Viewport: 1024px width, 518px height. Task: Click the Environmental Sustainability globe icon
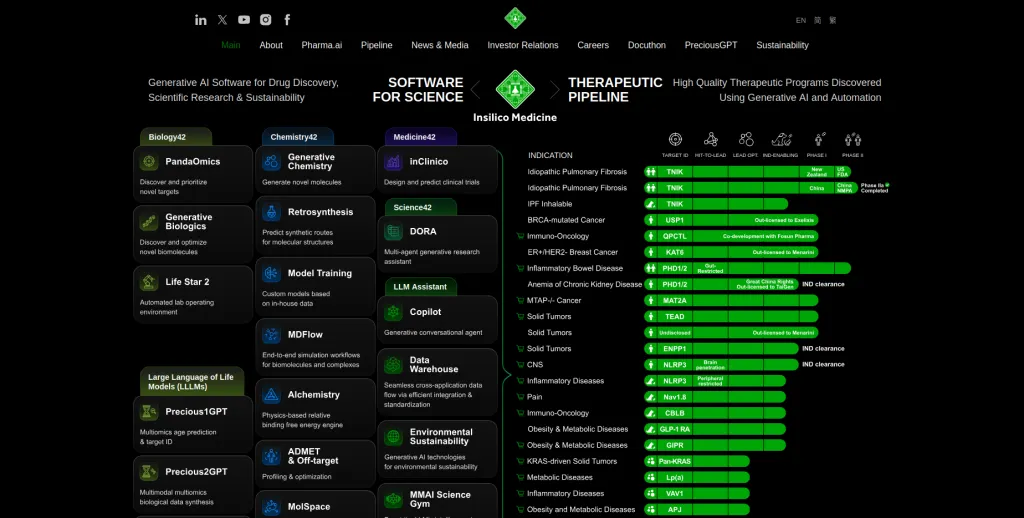[393, 436]
